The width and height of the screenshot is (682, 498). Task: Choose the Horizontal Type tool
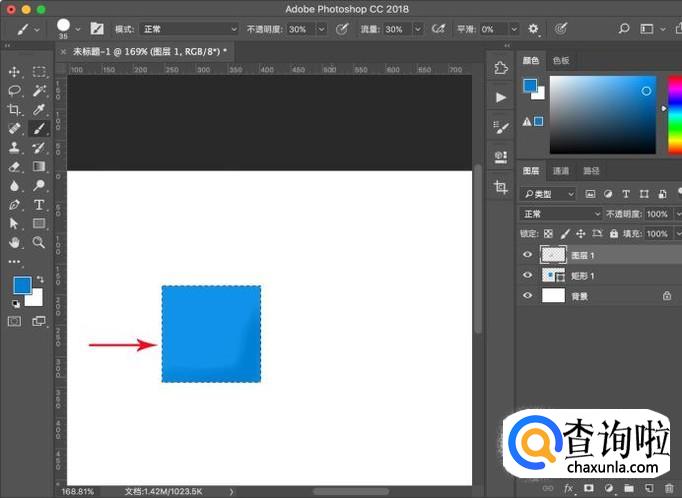click(39, 204)
